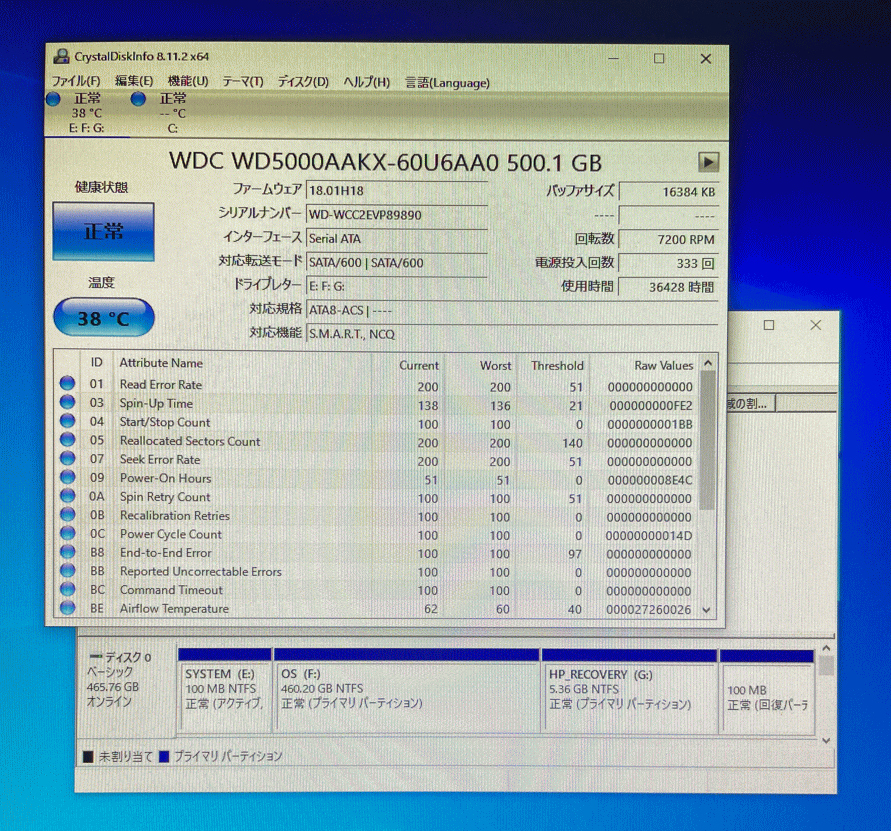Open the 機能(U) menu

188,82
